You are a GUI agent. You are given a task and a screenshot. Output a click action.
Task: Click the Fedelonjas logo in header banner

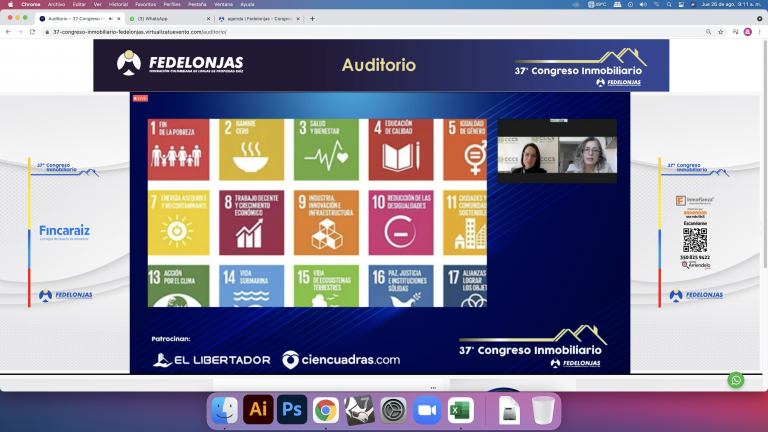[x=180, y=63]
